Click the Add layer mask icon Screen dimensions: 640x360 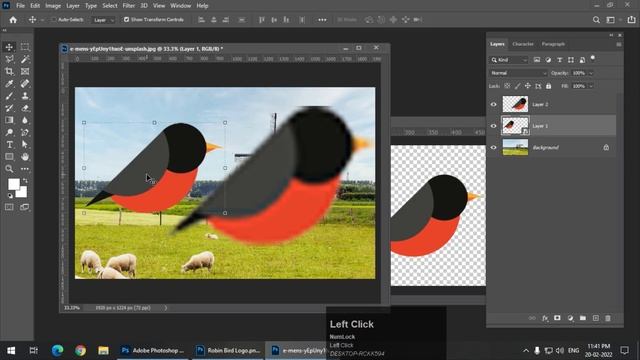[557, 318]
